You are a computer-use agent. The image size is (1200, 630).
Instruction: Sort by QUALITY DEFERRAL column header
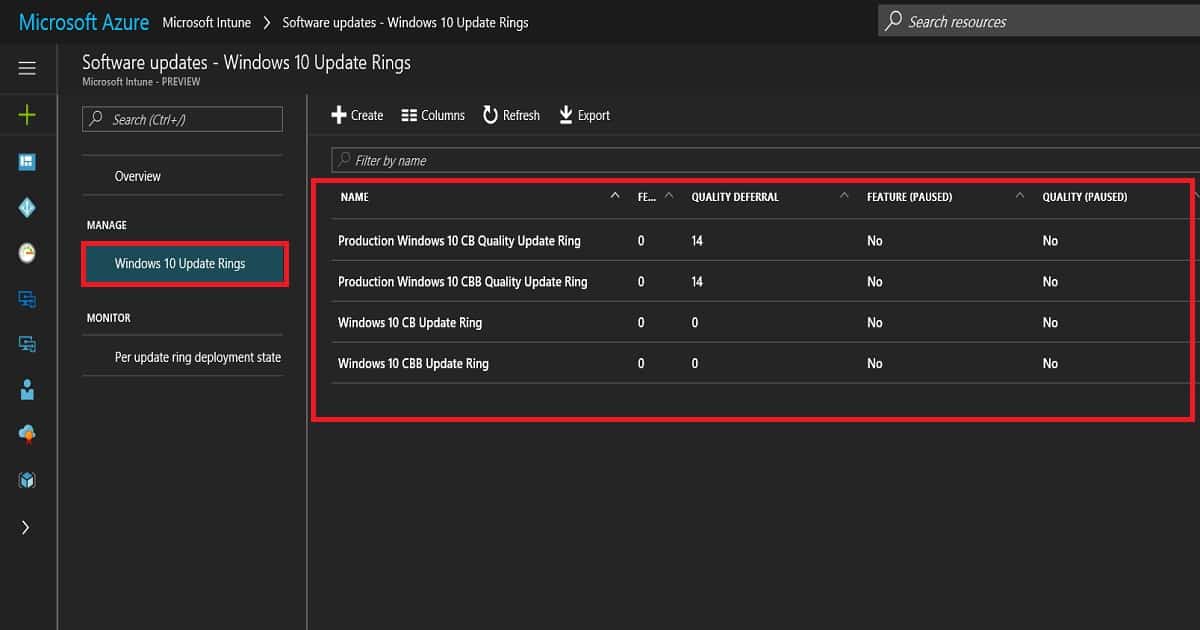click(x=735, y=197)
